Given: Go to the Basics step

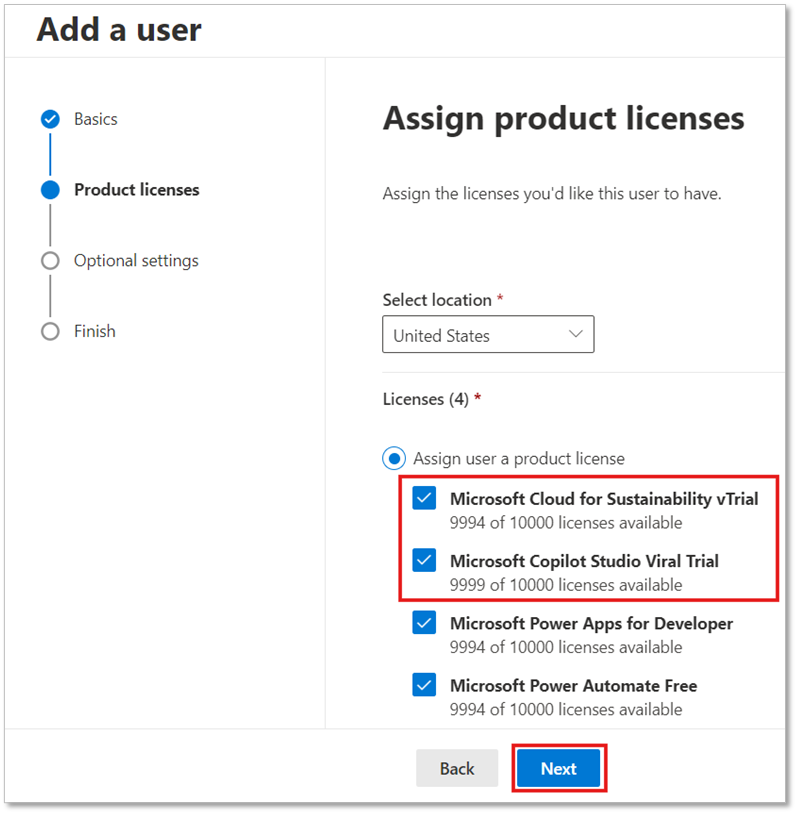Looking at the screenshot, I should [96, 119].
